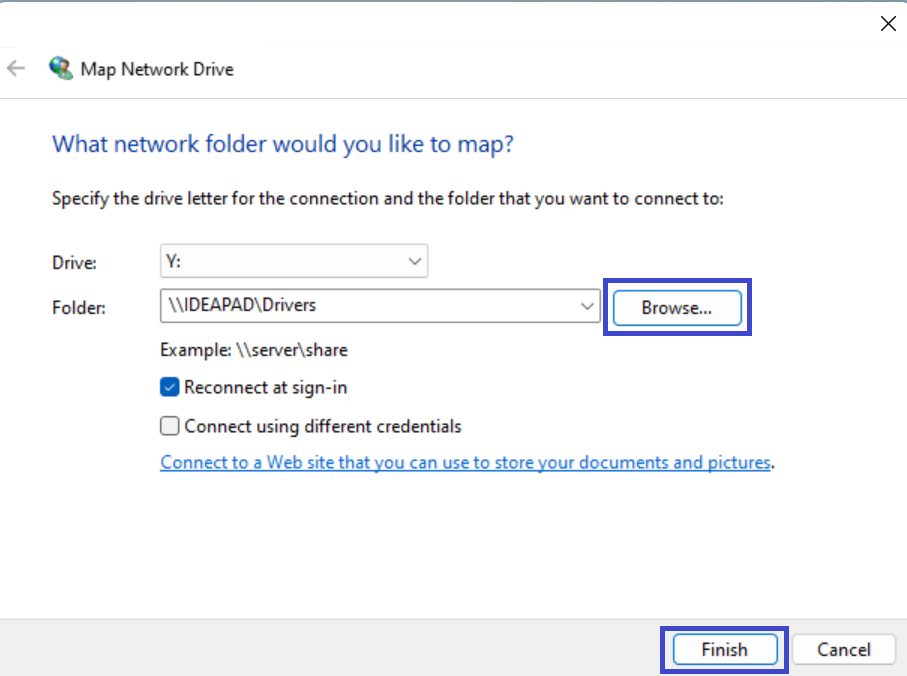Open the 'Connect to a Web site' link
This screenshot has width=907, height=676.
click(x=465, y=463)
